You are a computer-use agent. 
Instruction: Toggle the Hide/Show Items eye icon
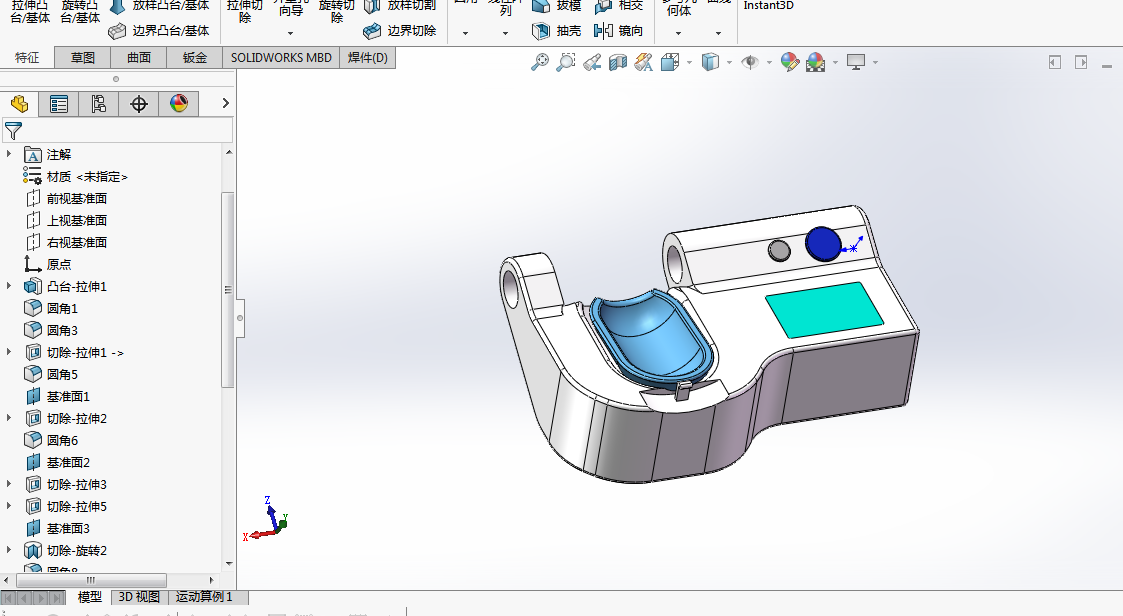(x=750, y=62)
